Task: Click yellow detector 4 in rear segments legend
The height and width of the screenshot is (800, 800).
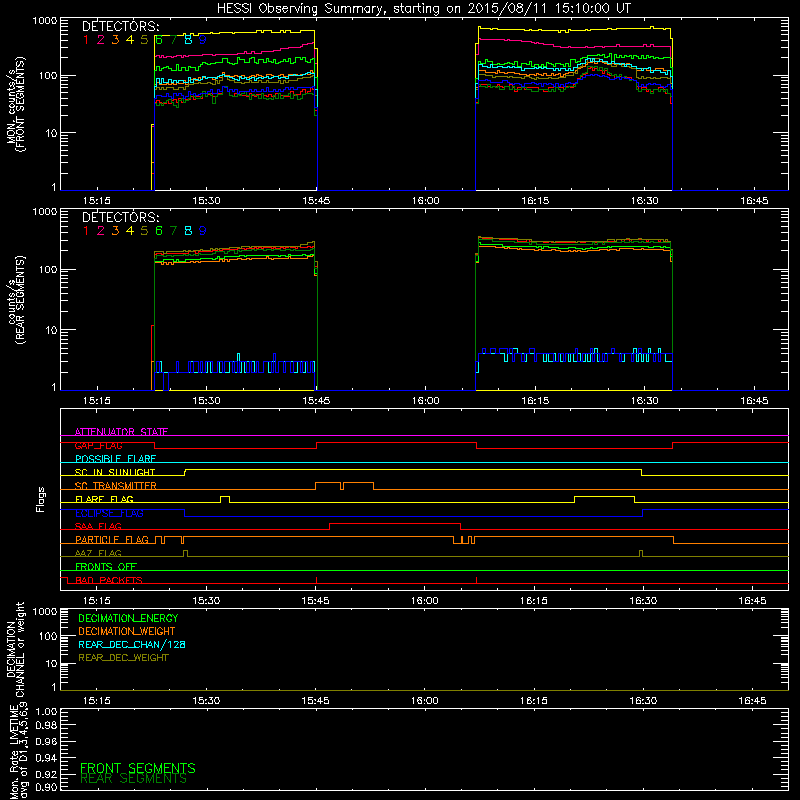Action: [x=130, y=231]
